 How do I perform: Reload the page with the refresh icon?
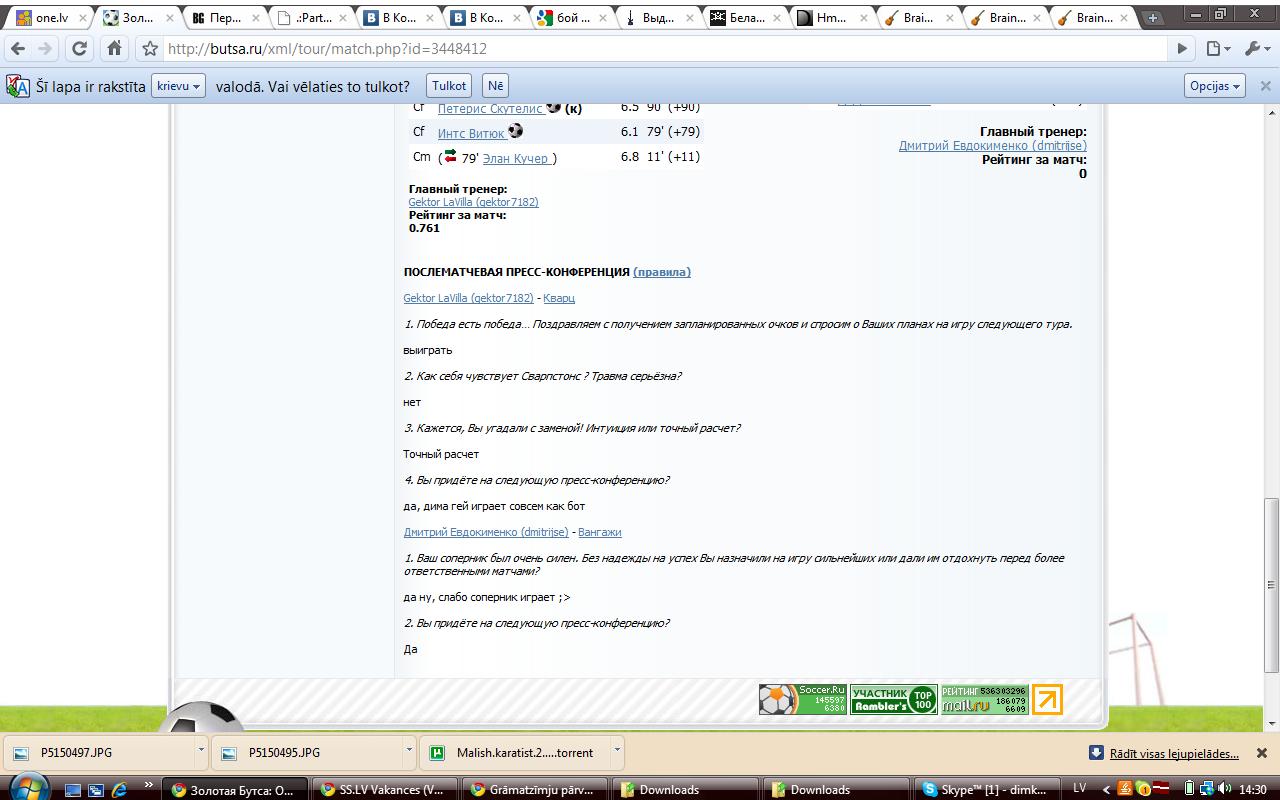click(80, 48)
